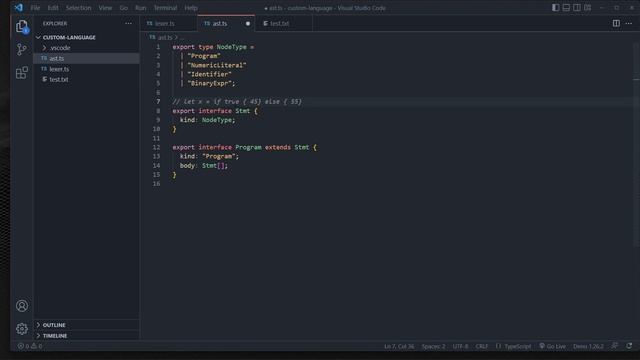The width and height of the screenshot is (640, 360).
Task: Open lexer.ts from the file explorer
Action: tap(86, 69)
